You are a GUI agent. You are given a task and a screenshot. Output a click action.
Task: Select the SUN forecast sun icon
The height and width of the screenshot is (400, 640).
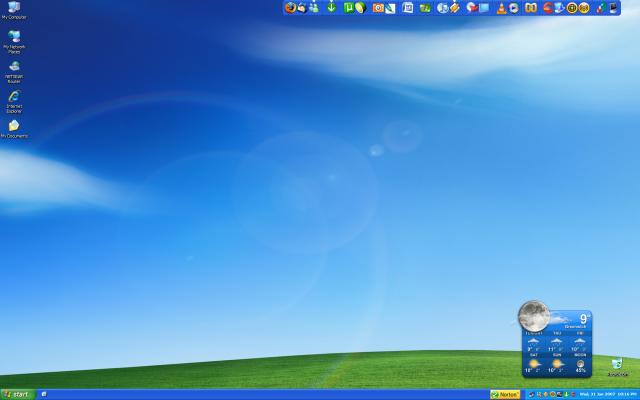557,364
